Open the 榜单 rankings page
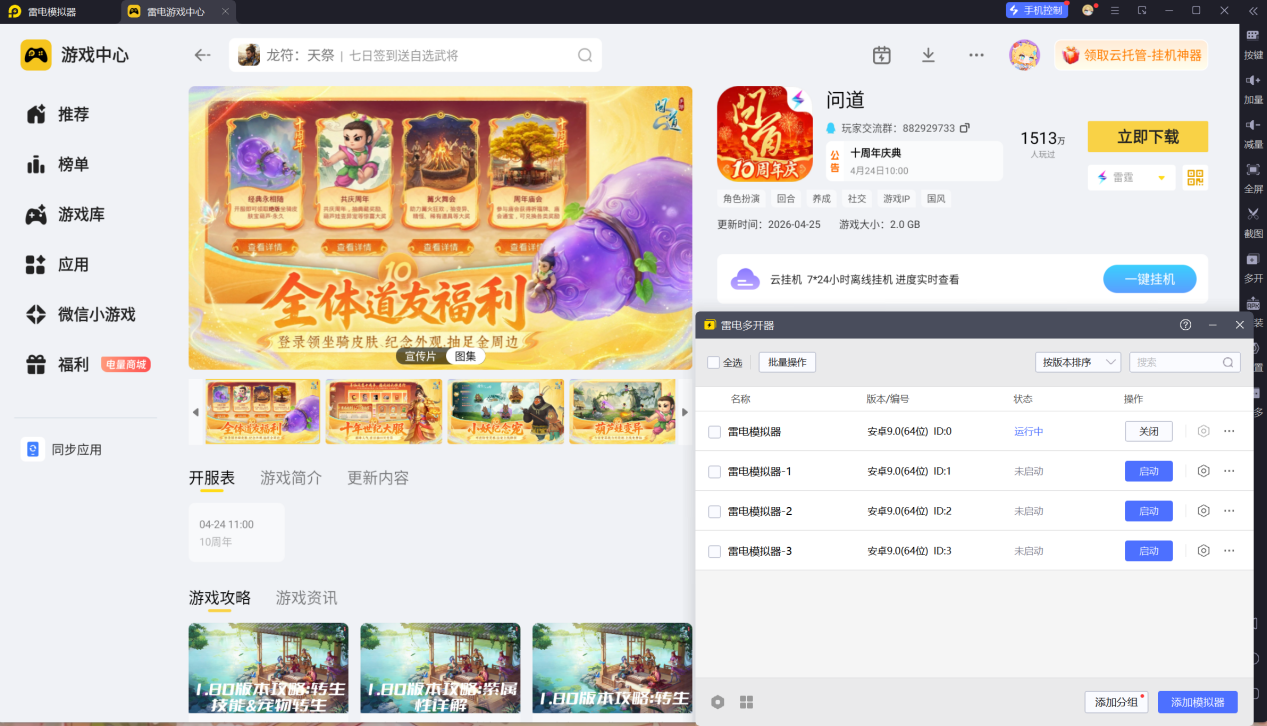This screenshot has height=726, width=1267. (x=58, y=164)
